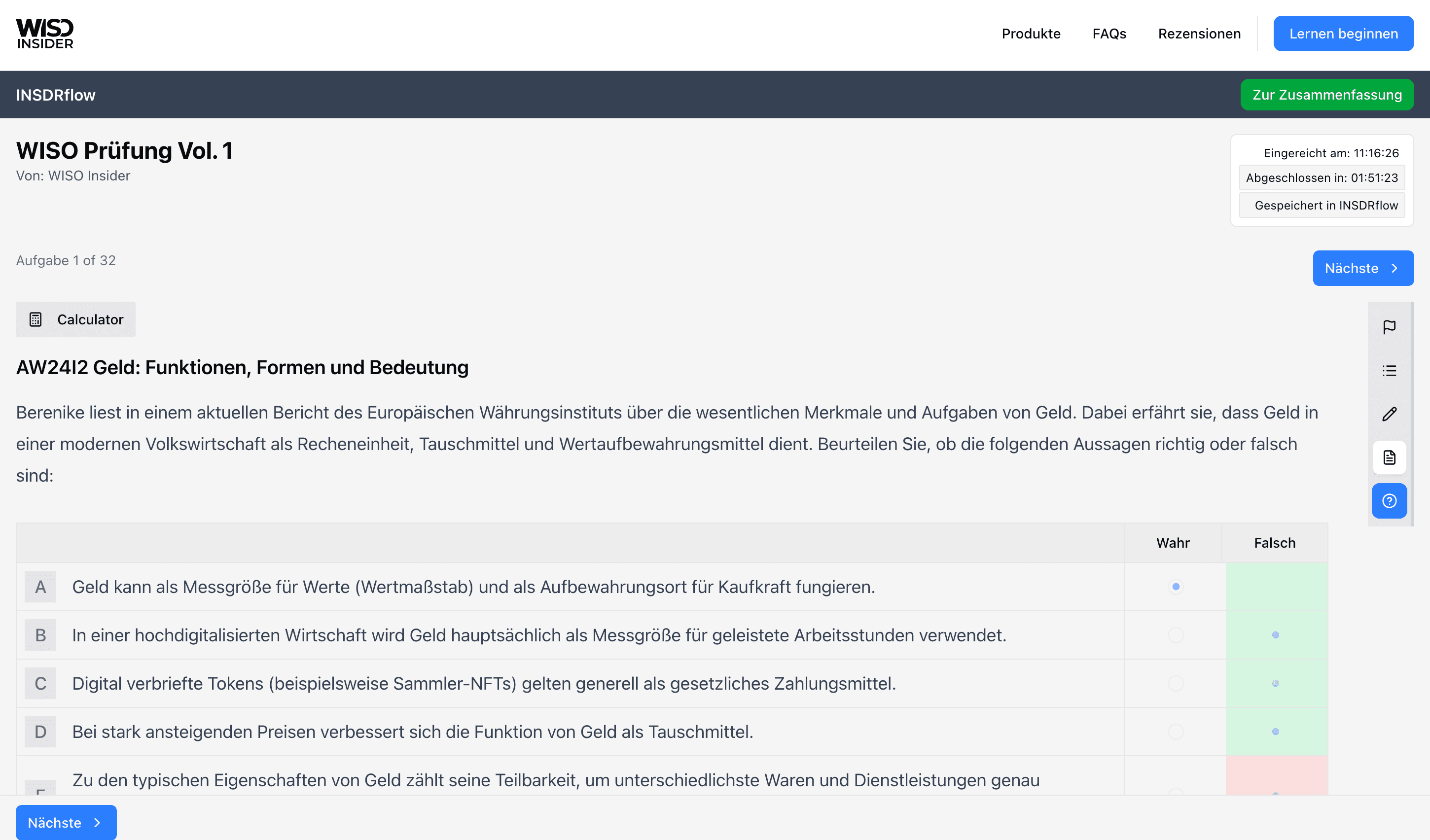This screenshot has width=1430, height=840.
Task: Click the row letter B
Action: click(x=40, y=634)
